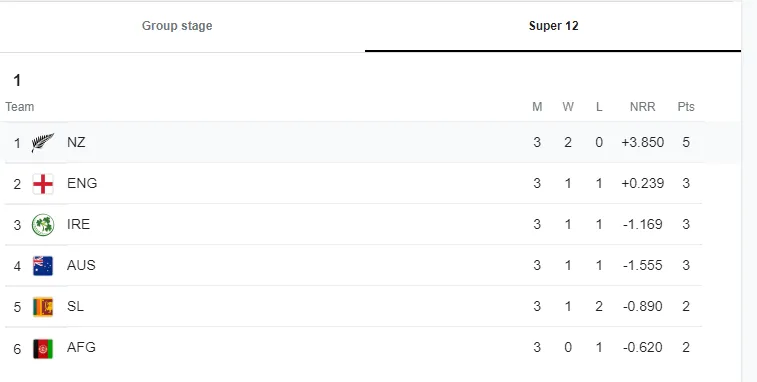Click the Sri Lanka flag icon

[43, 307]
